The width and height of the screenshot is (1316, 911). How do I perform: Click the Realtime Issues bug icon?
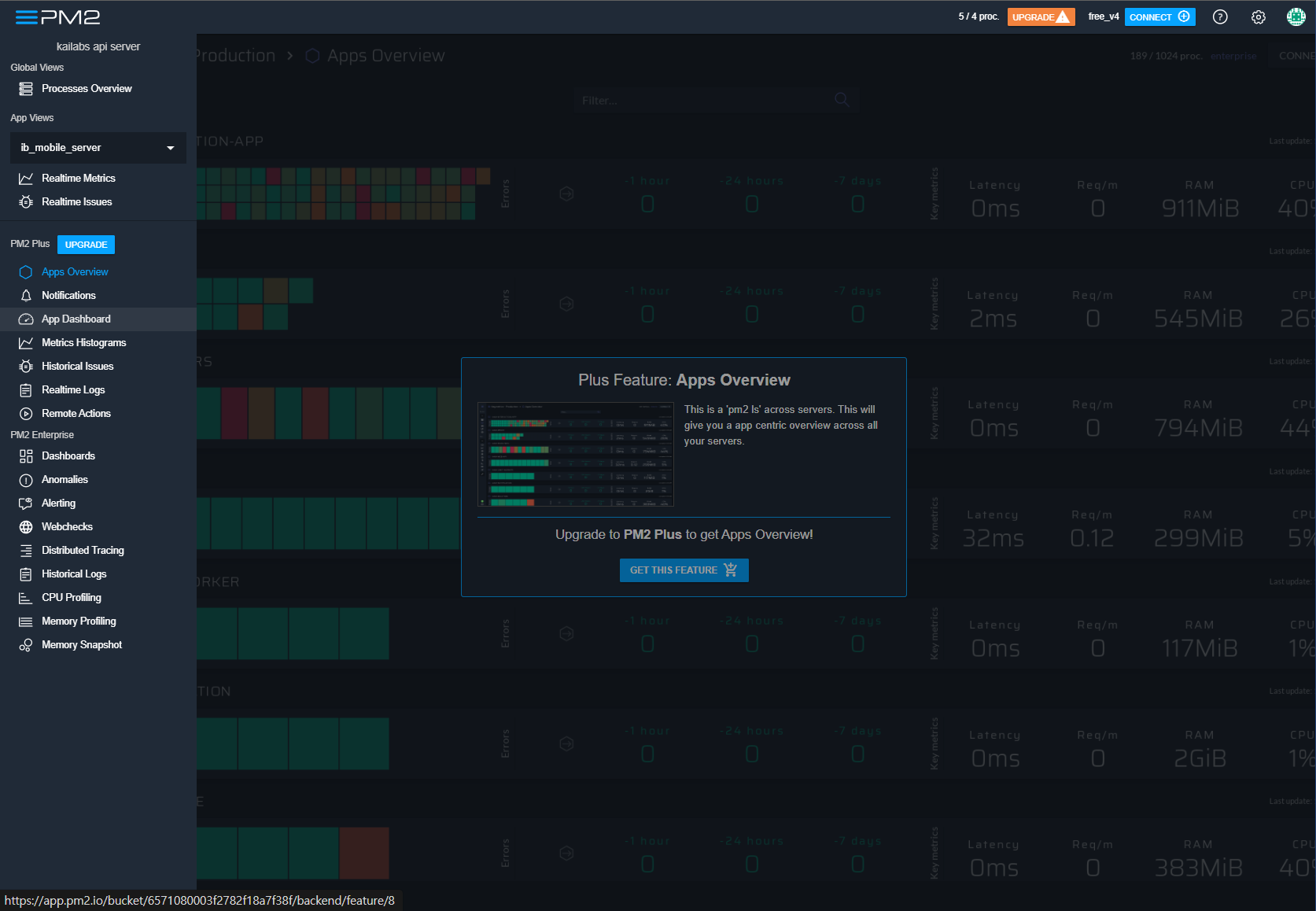tap(26, 202)
